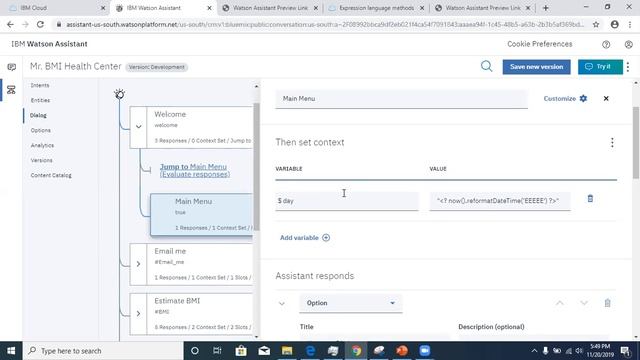
Task: Open Analytics in sidebar
Action: 42,145
